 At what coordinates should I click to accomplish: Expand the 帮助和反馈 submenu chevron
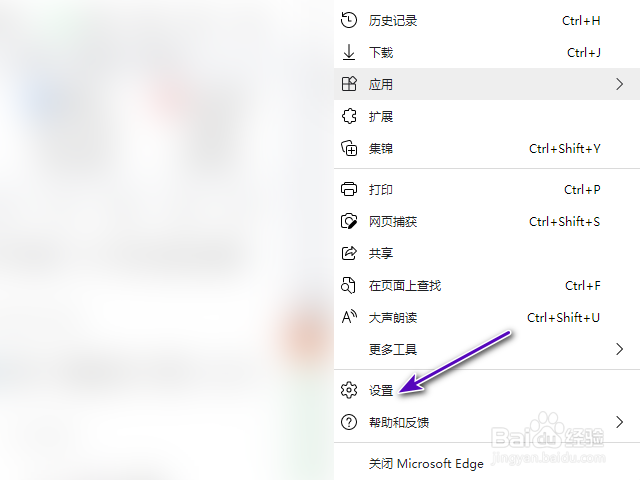coord(620,422)
